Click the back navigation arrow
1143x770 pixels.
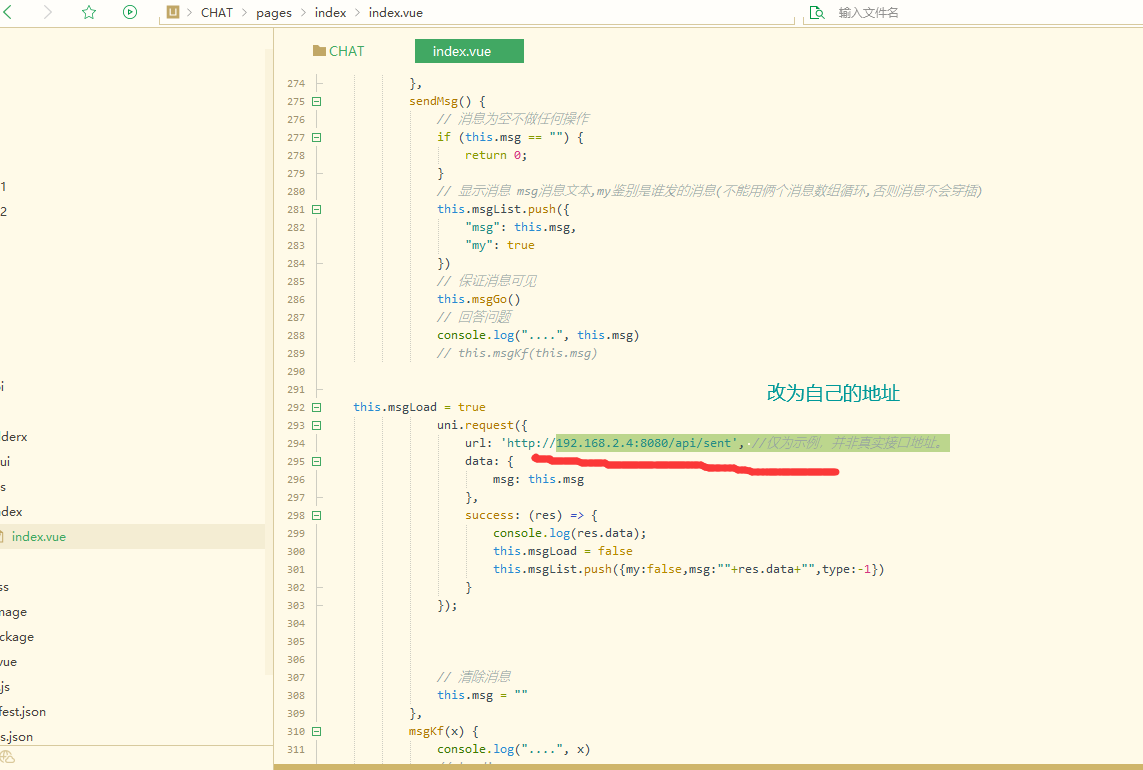click(8, 13)
